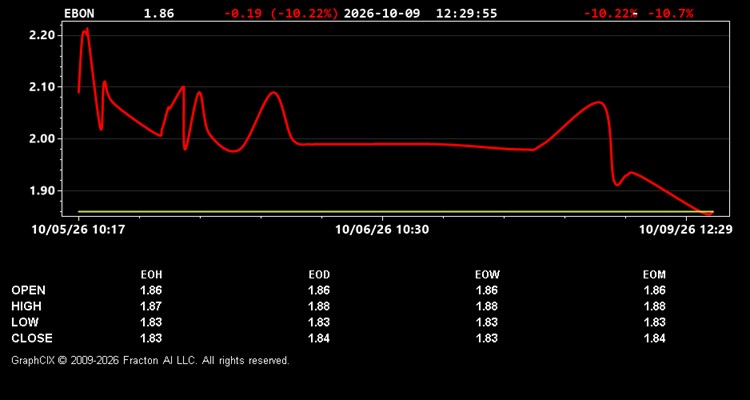Select the 10/06/26 10:30 axis label
The height and width of the screenshot is (400, 750).
[382, 230]
